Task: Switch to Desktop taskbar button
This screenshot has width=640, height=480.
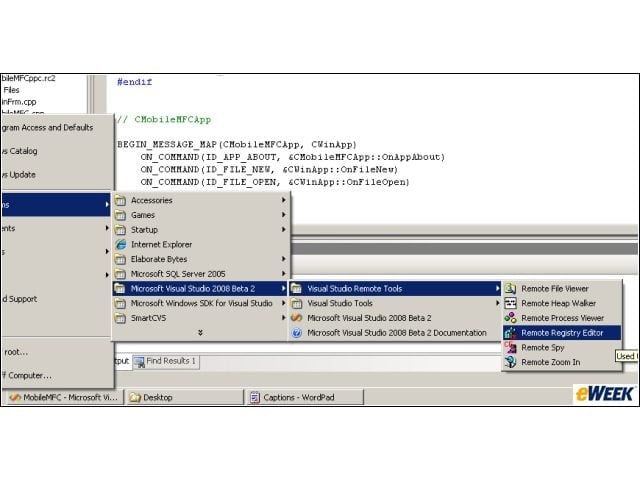Action: click(183, 397)
